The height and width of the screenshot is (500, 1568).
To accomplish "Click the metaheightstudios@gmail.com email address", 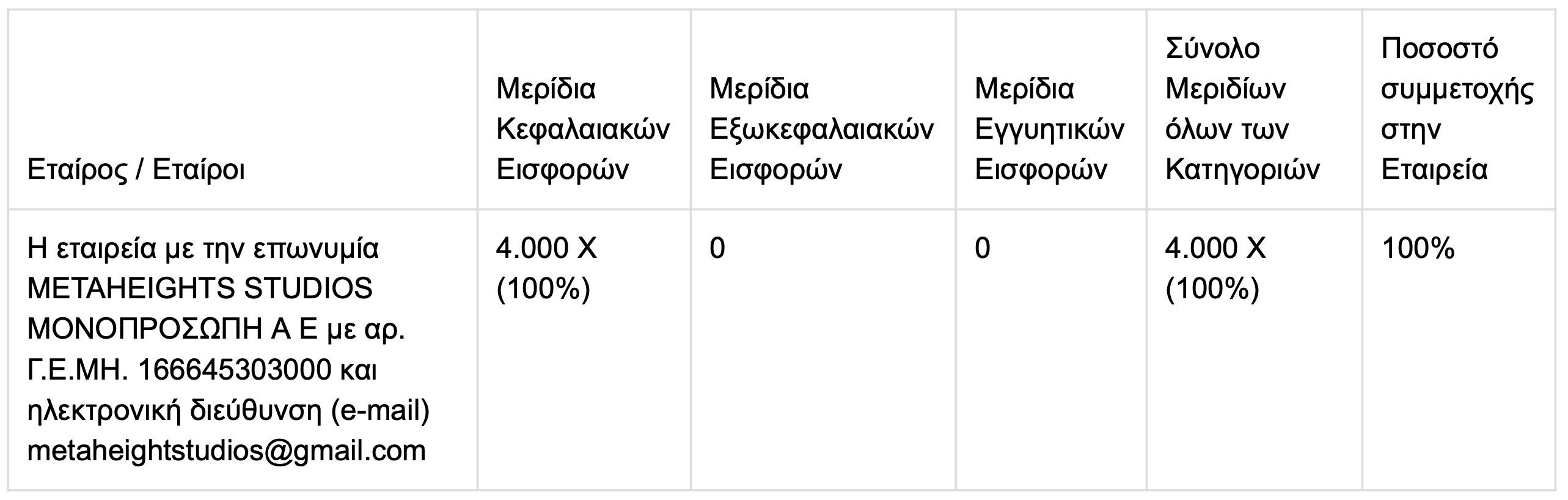I will click(227, 450).
